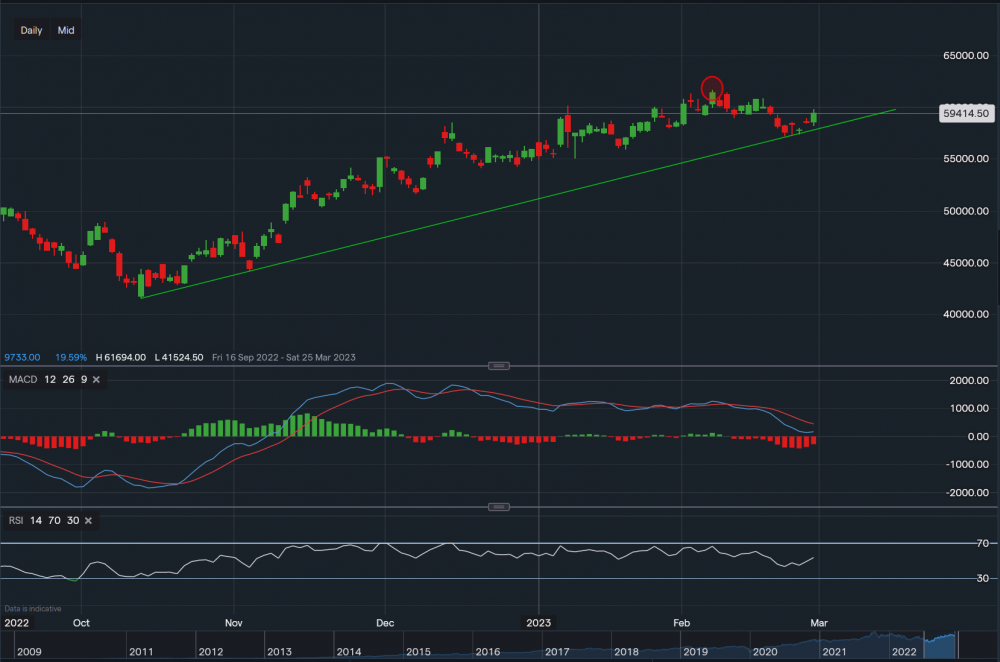This screenshot has height=662, width=1000.
Task: Remove the MACD indicator with its X icon
Action: (x=95, y=380)
